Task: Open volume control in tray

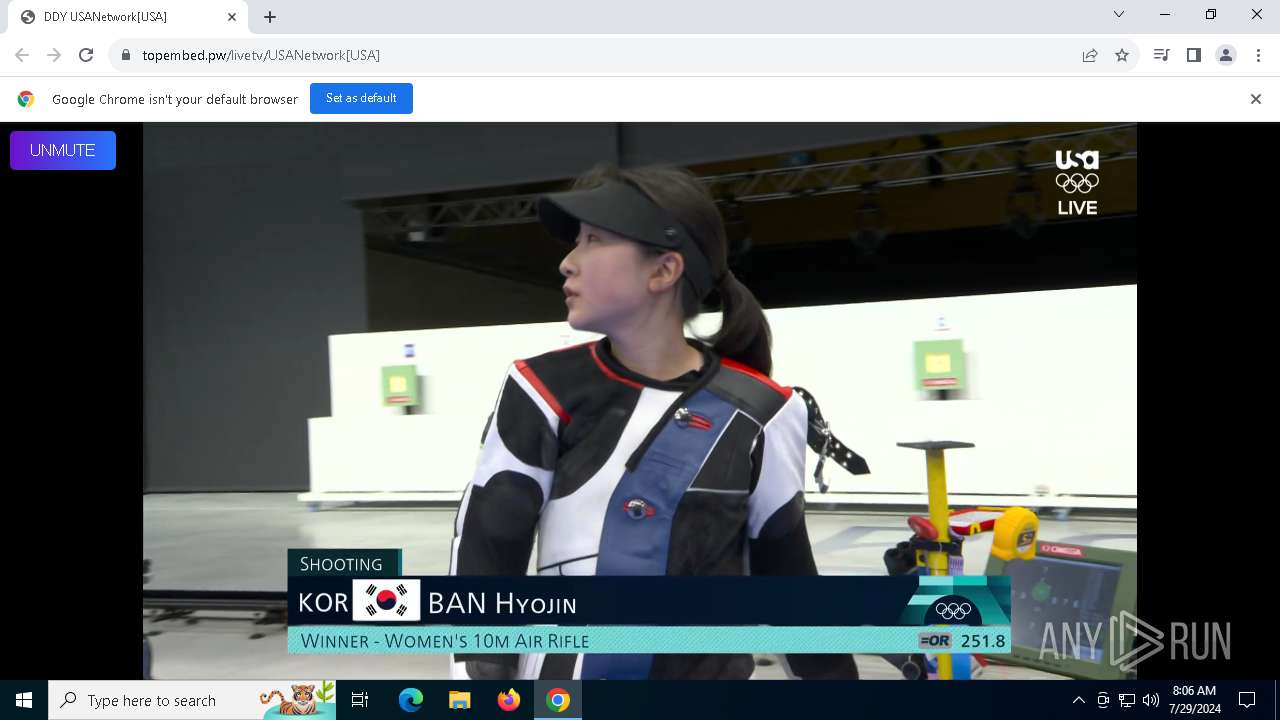Action: click(x=1151, y=700)
